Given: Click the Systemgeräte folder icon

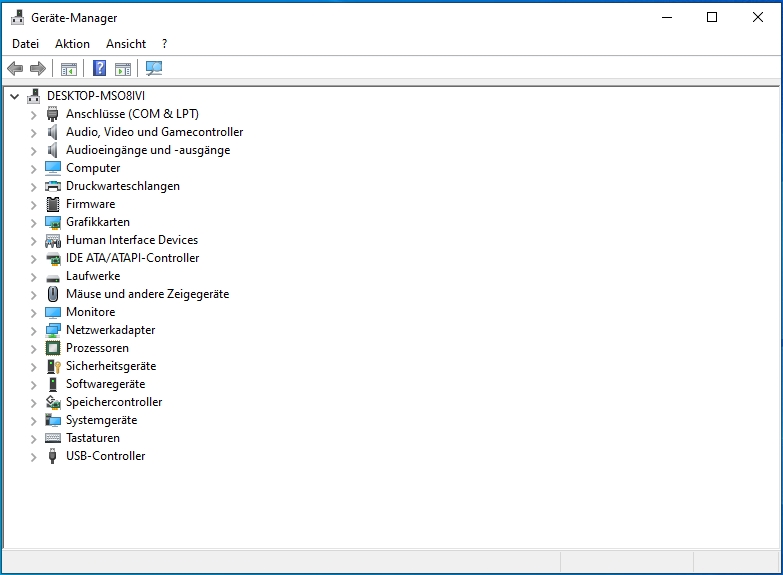Looking at the screenshot, I should click(52, 420).
